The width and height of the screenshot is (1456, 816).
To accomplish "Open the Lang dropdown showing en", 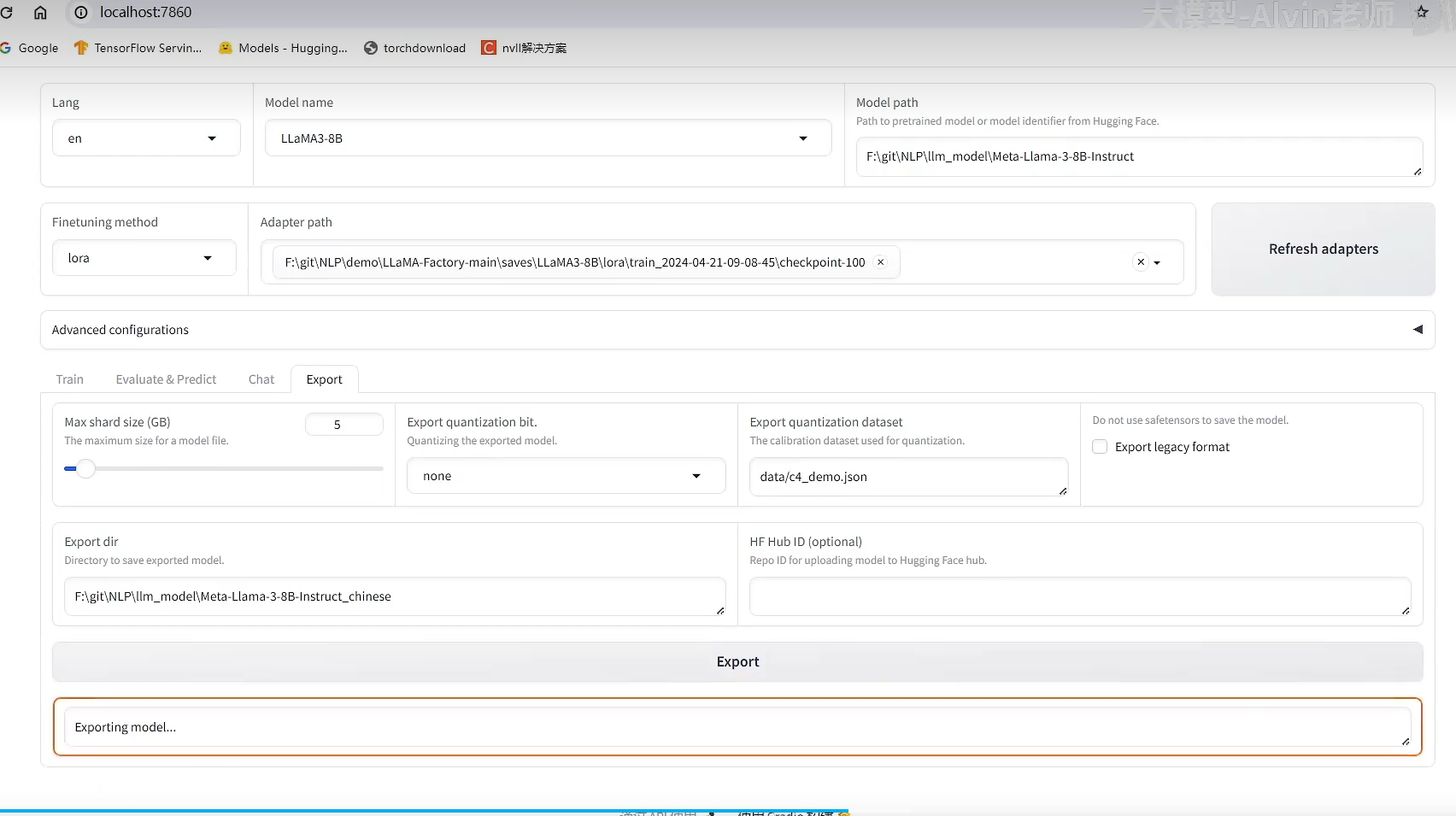I will 146,138.
